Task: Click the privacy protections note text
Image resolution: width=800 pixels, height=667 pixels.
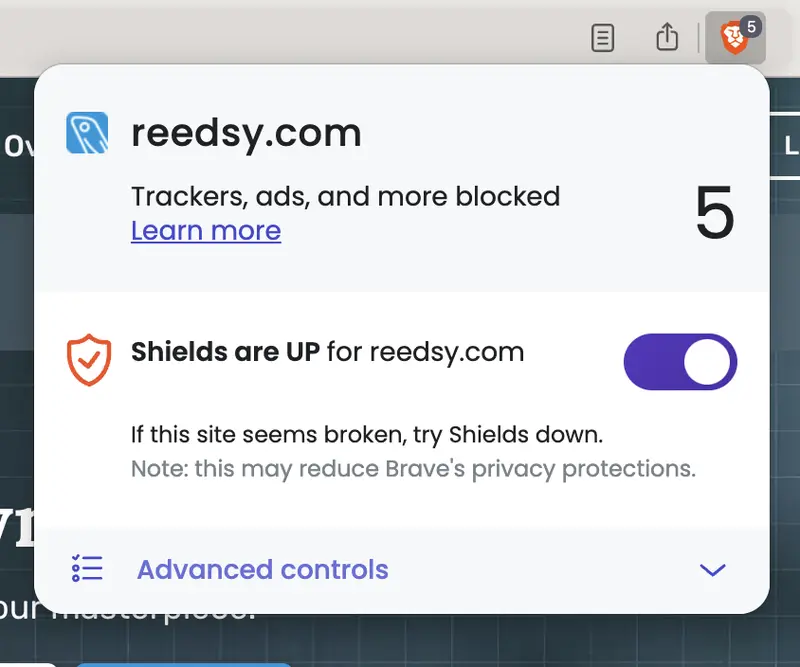Action: (413, 468)
